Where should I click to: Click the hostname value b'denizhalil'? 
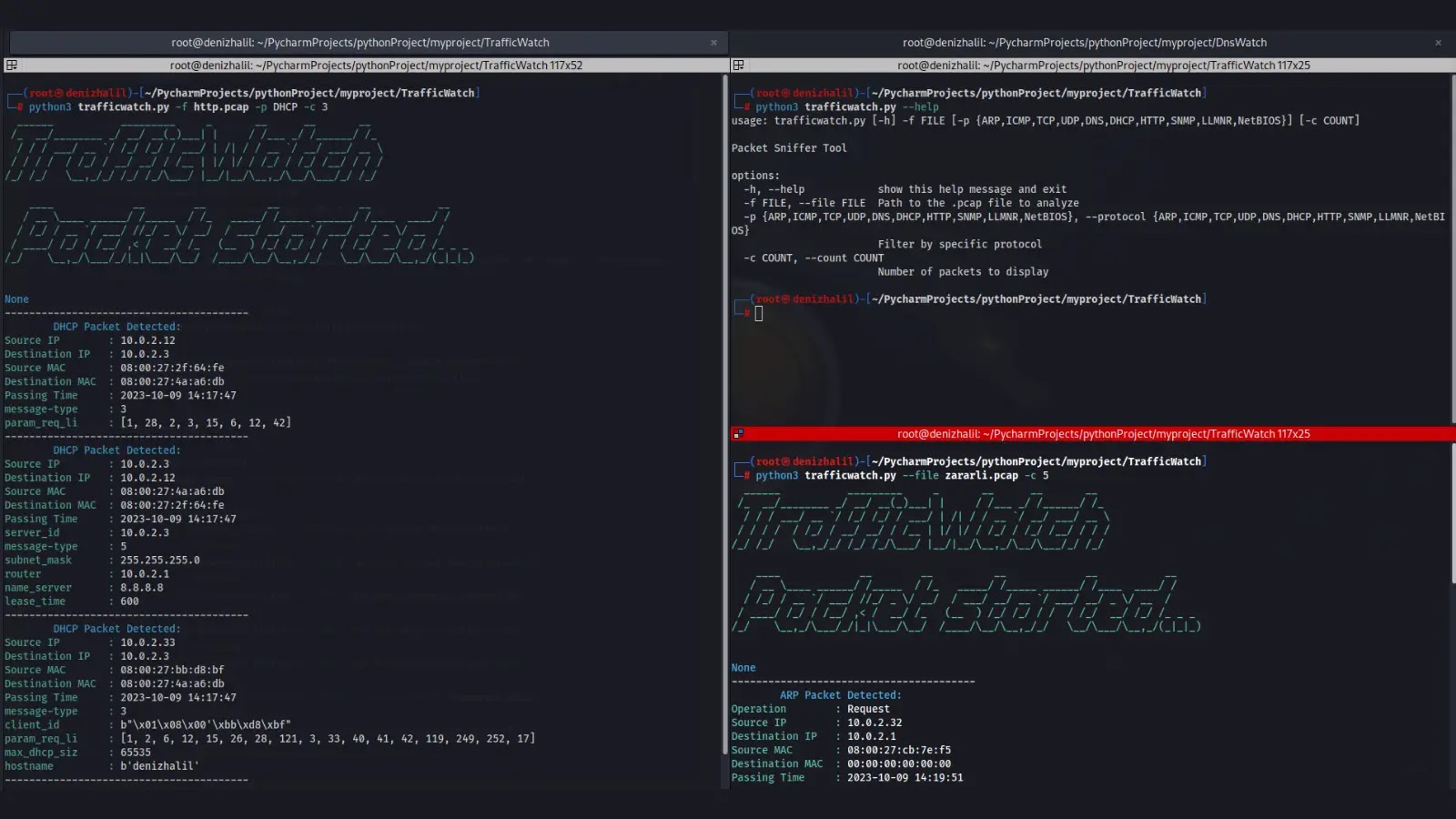[160, 765]
